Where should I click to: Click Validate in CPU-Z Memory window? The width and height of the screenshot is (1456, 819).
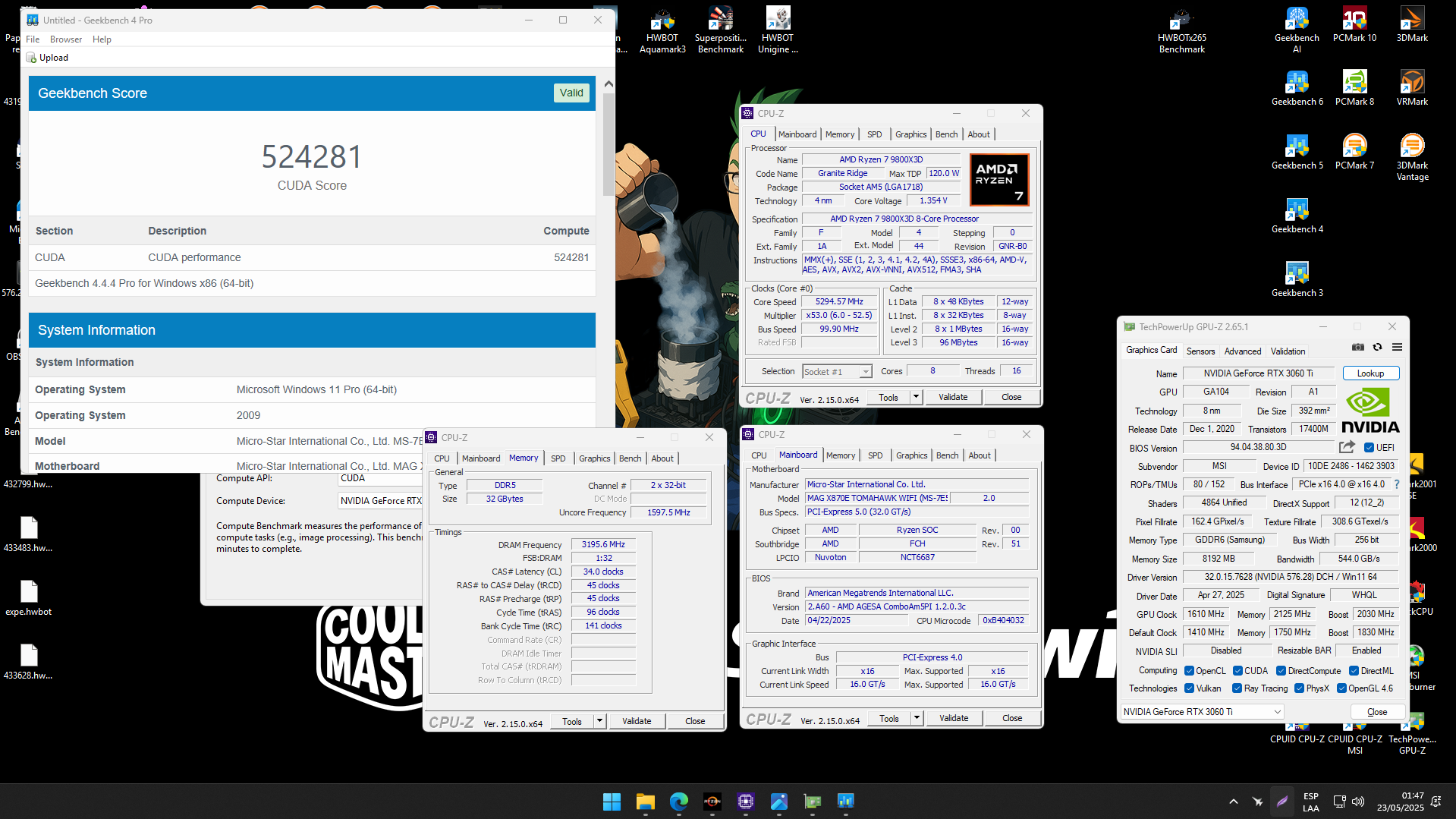point(637,721)
